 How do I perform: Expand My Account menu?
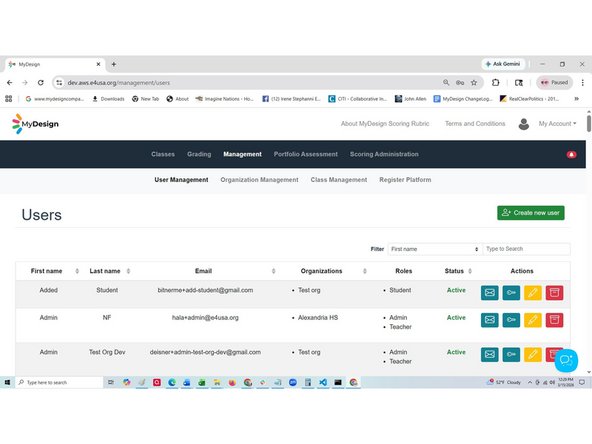coord(557,124)
